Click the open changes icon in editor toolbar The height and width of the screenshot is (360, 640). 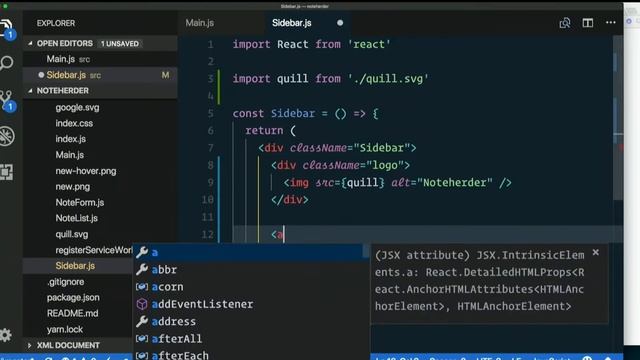pyautogui.click(x=565, y=23)
